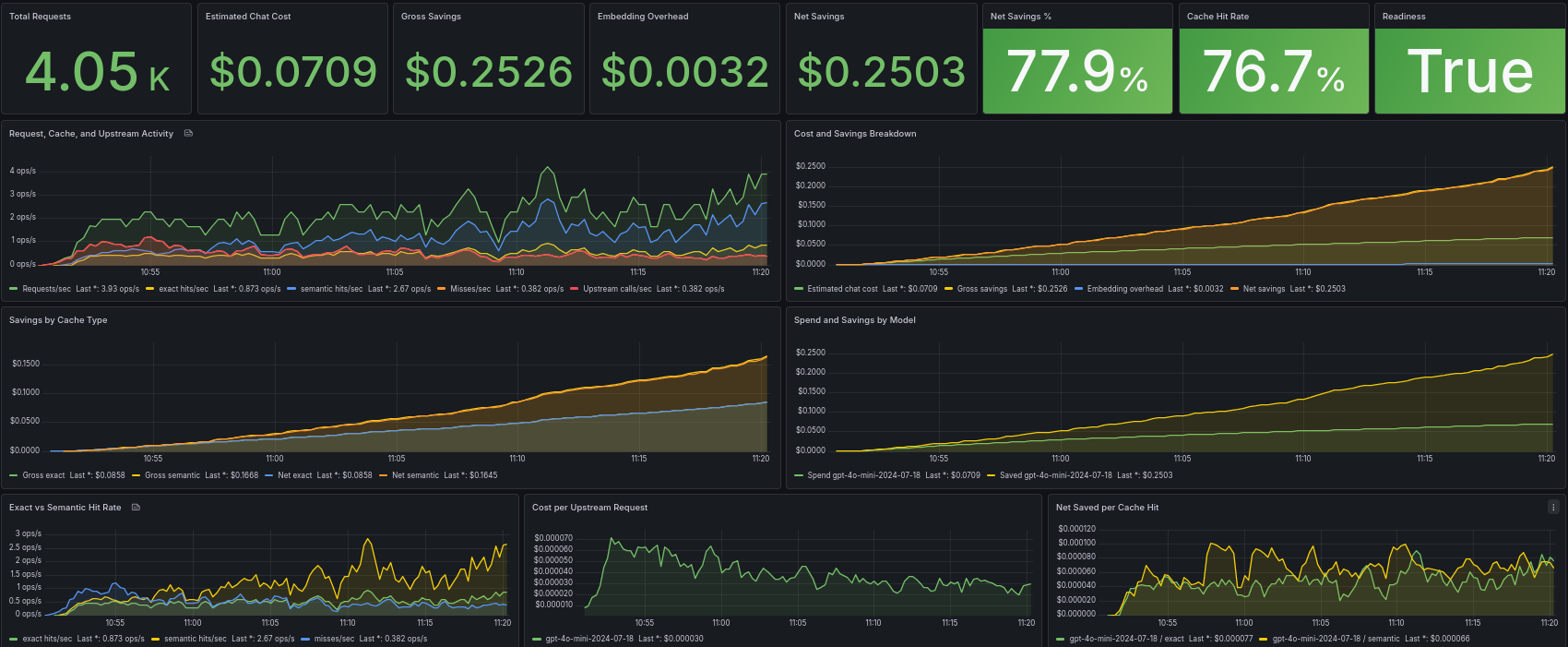Open the Cost and Savings Breakdown panel title menu
Image resolution: width=1568 pixels, height=647 pixels.
(x=855, y=134)
